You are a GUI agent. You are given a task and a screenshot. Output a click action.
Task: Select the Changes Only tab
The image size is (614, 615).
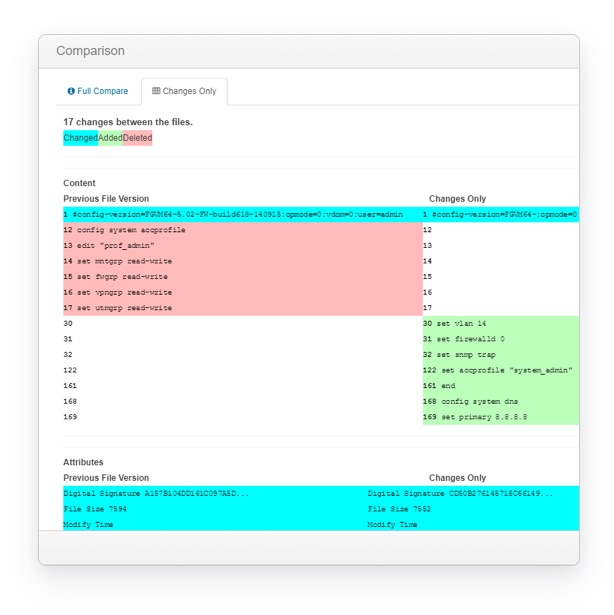184,91
